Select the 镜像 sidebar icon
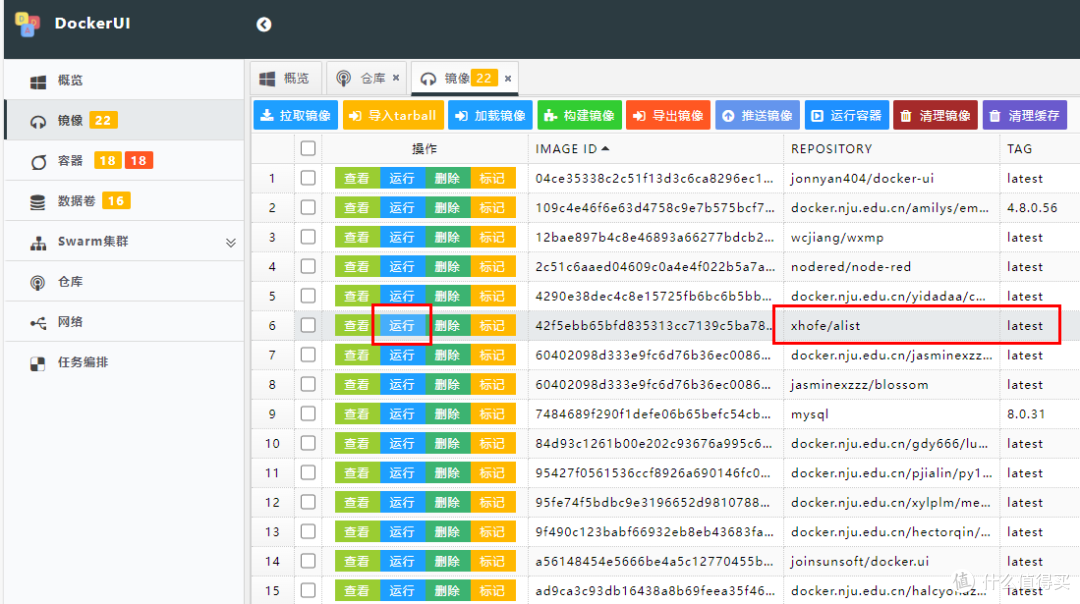 coord(37,120)
